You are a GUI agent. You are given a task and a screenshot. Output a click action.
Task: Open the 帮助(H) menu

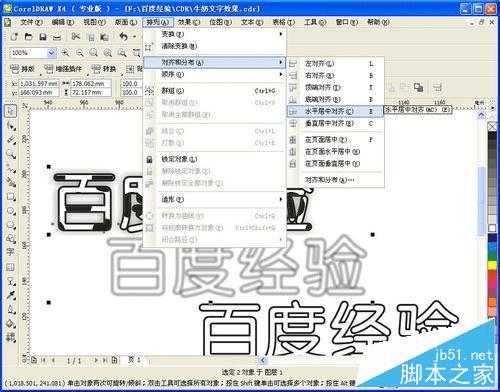click(378, 22)
